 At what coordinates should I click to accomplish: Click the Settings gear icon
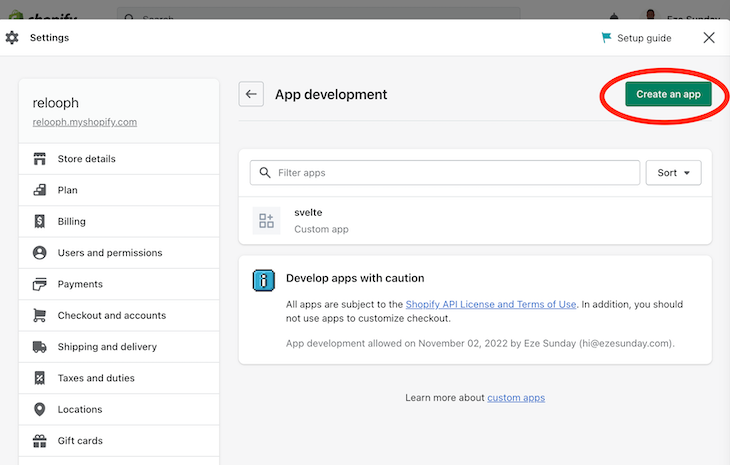click(12, 38)
